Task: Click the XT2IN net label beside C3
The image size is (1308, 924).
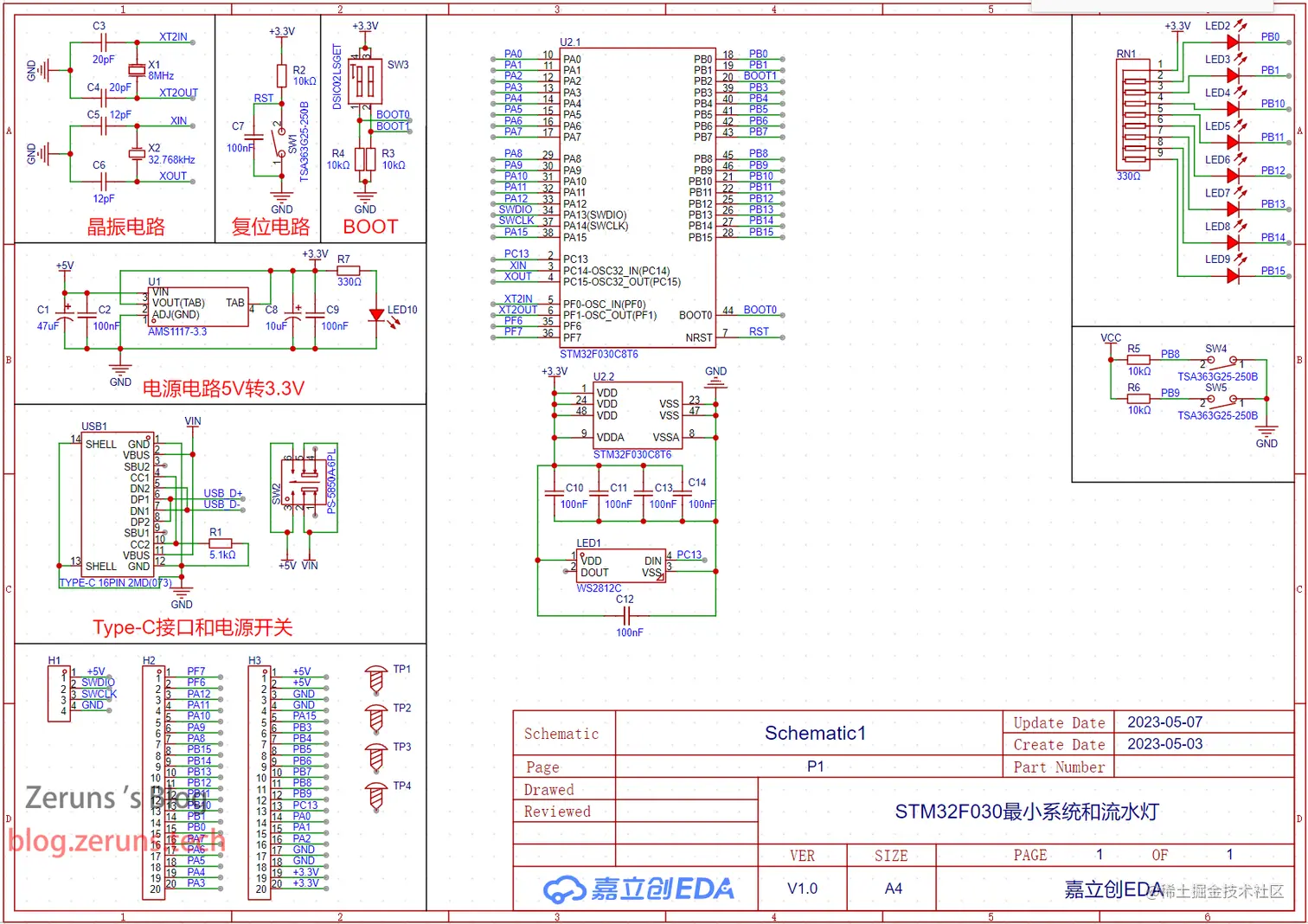Action: tap(173, 37)
